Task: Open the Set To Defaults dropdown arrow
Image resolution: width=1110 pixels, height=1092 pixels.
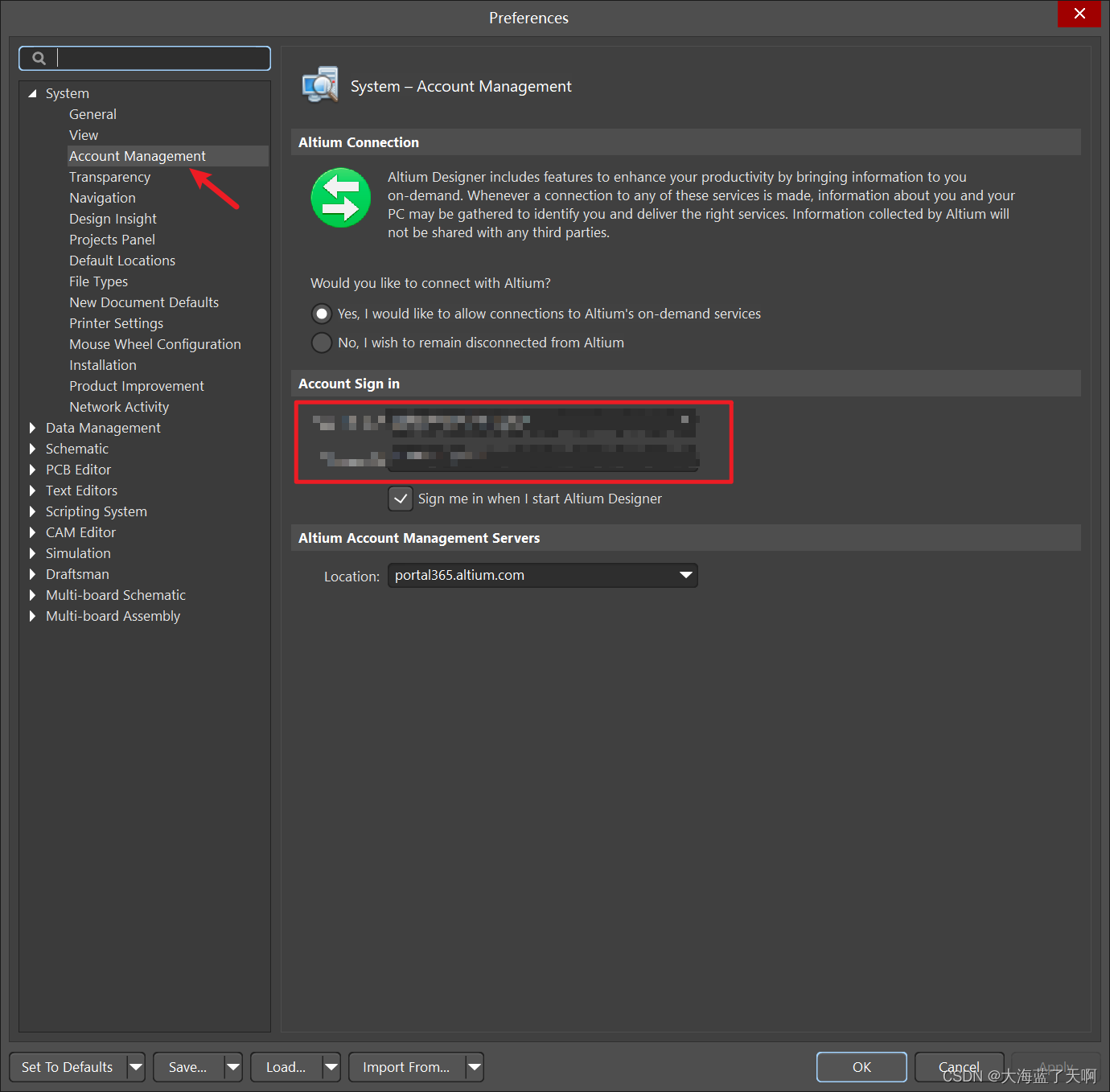Action: tap(136, 1067)
